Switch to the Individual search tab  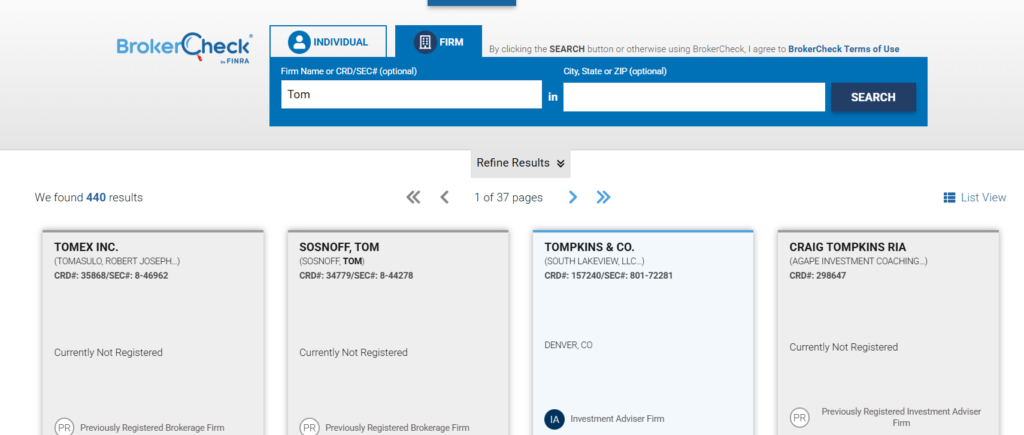tap(328, 42)
